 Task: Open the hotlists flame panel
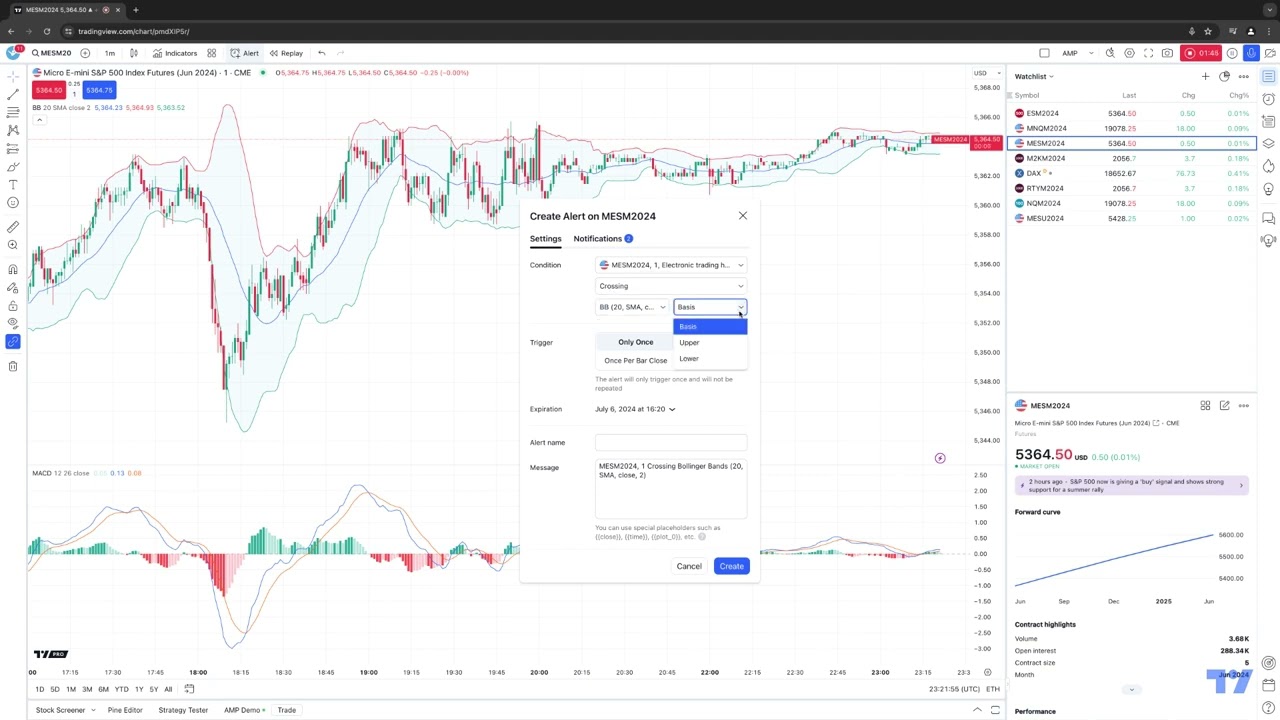pos(1268,165)
